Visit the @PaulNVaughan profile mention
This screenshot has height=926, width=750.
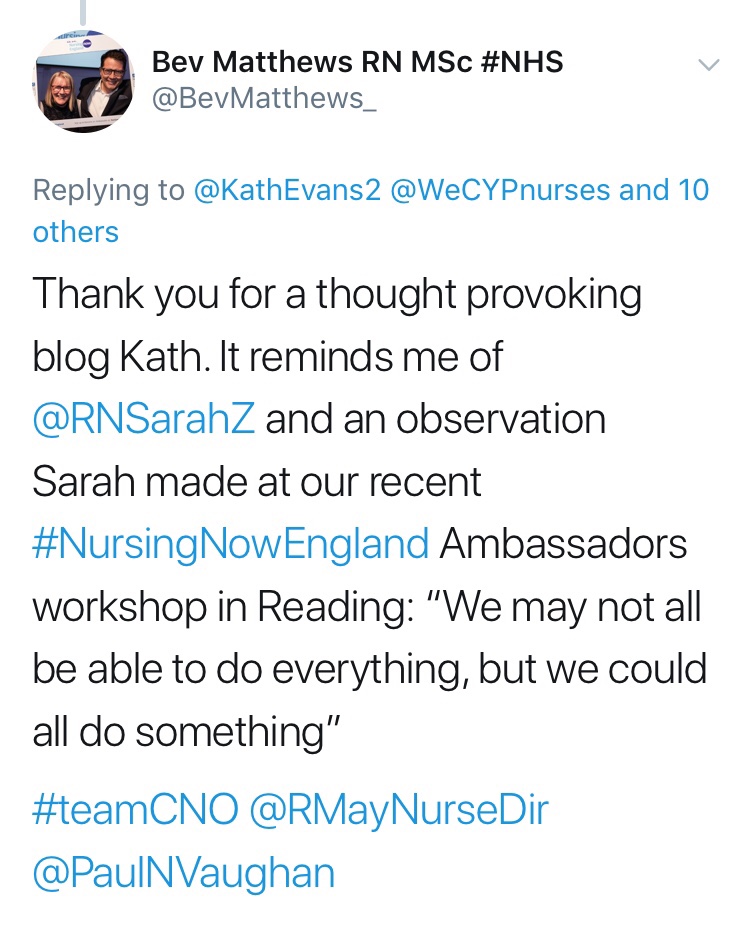(183, 873)
